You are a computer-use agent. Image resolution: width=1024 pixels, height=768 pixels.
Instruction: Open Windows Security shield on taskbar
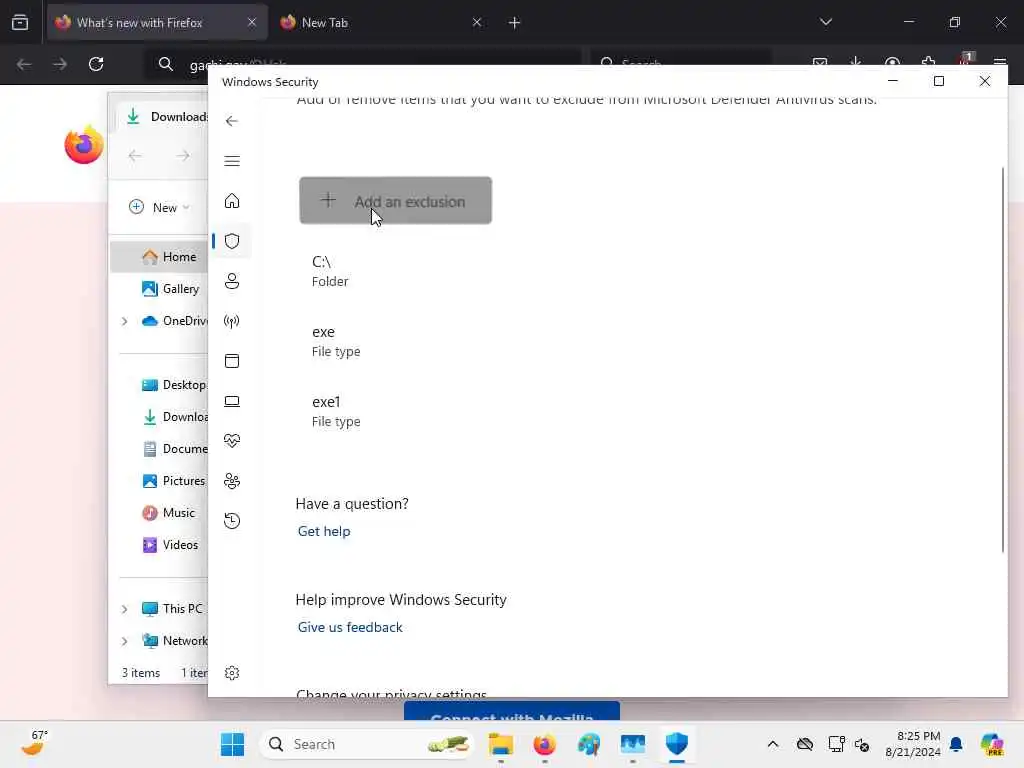677,744
